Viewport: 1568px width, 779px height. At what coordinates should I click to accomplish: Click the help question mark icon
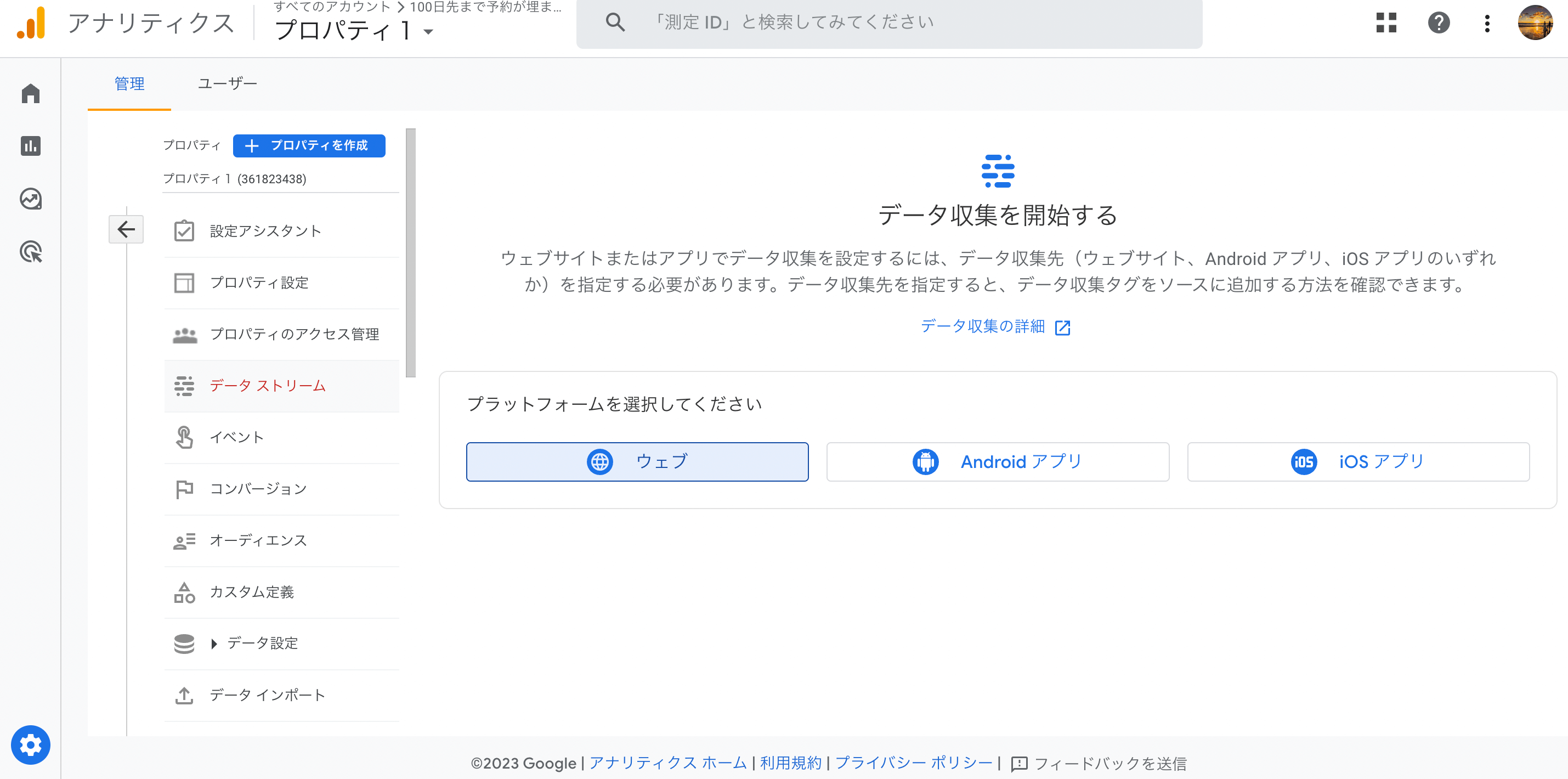pos(1439,23)
